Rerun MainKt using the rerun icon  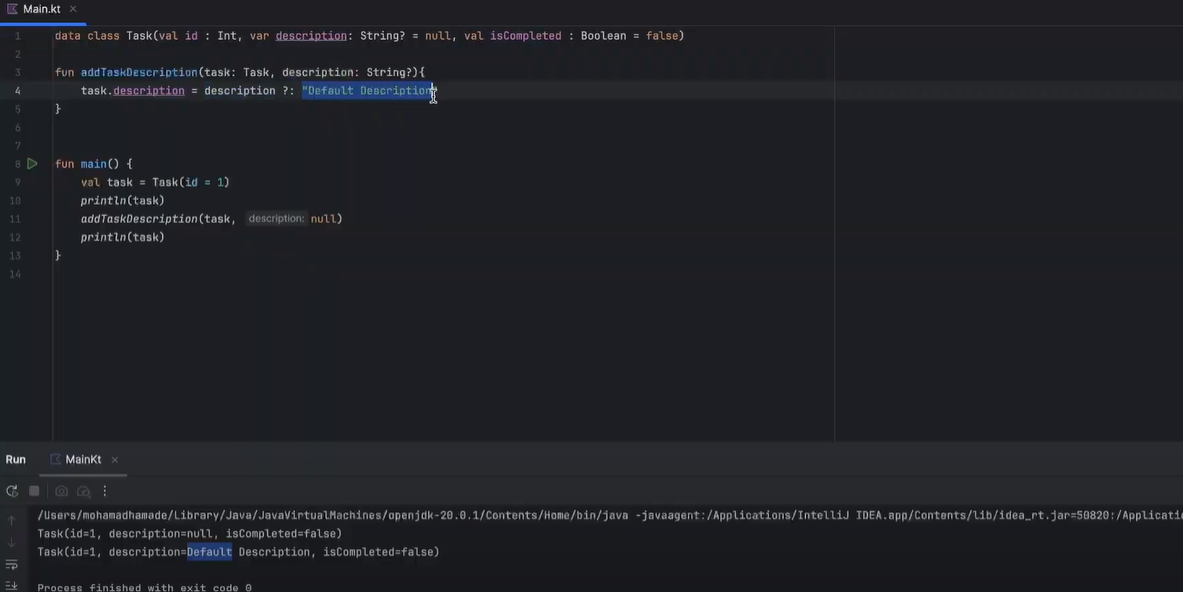coord(12,491)
